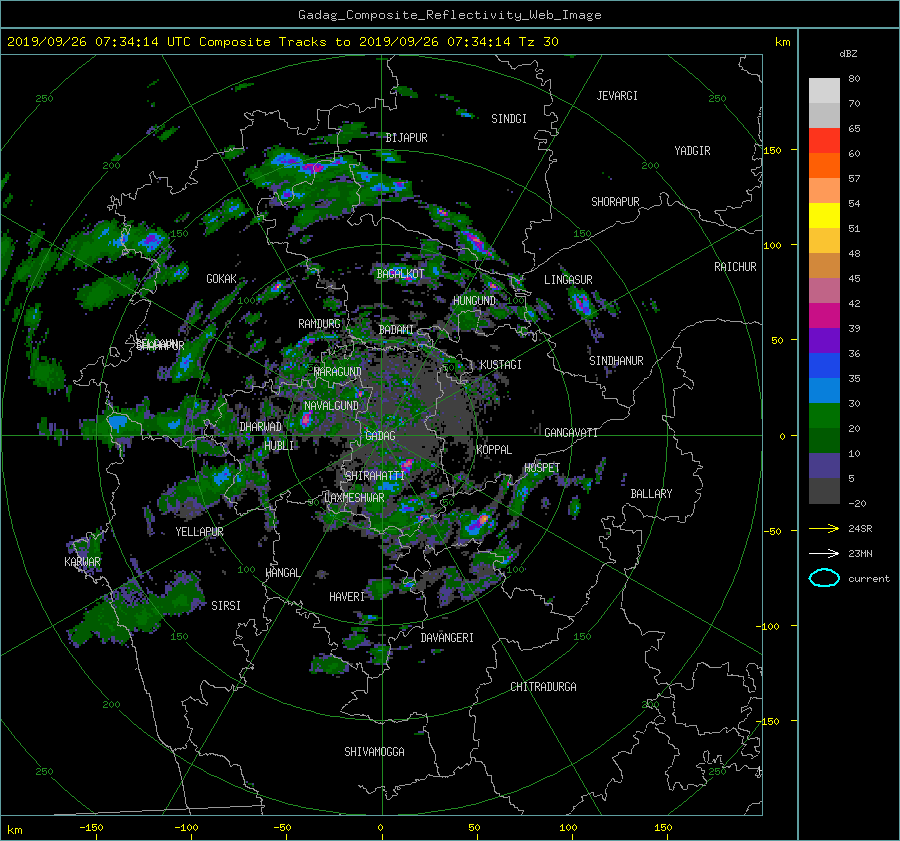The height and width of the screenshot is (841, 900).
Task: Select the green 30 dBZ color swatch
Action: click(x=824, y=415)
